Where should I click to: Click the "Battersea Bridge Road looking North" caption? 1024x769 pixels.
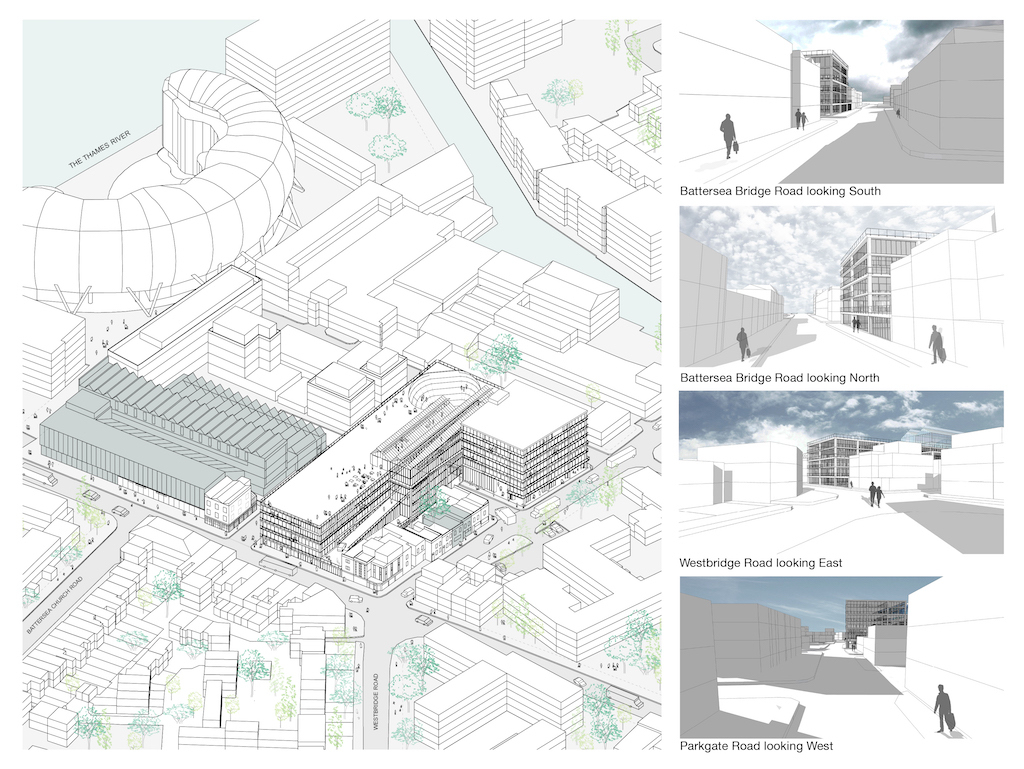(780, 377)
